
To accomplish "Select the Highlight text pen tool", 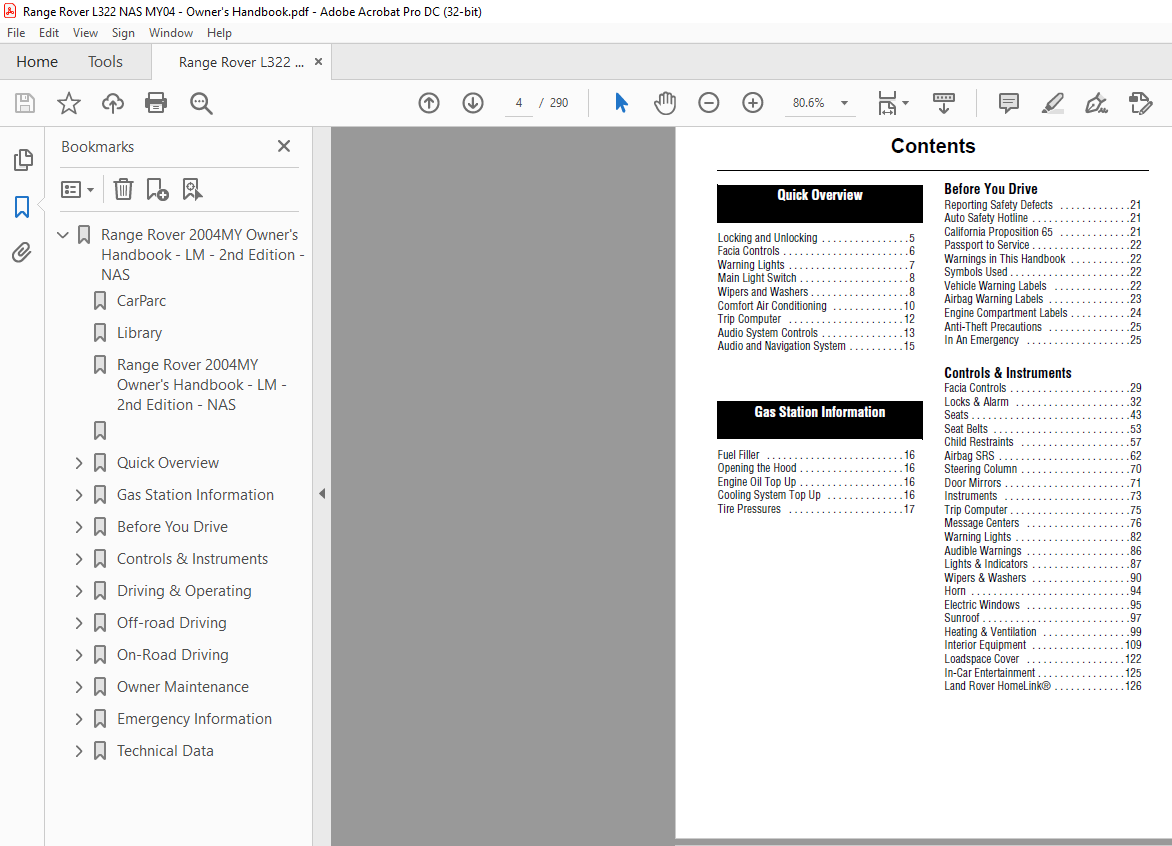I will (1053, 103).
